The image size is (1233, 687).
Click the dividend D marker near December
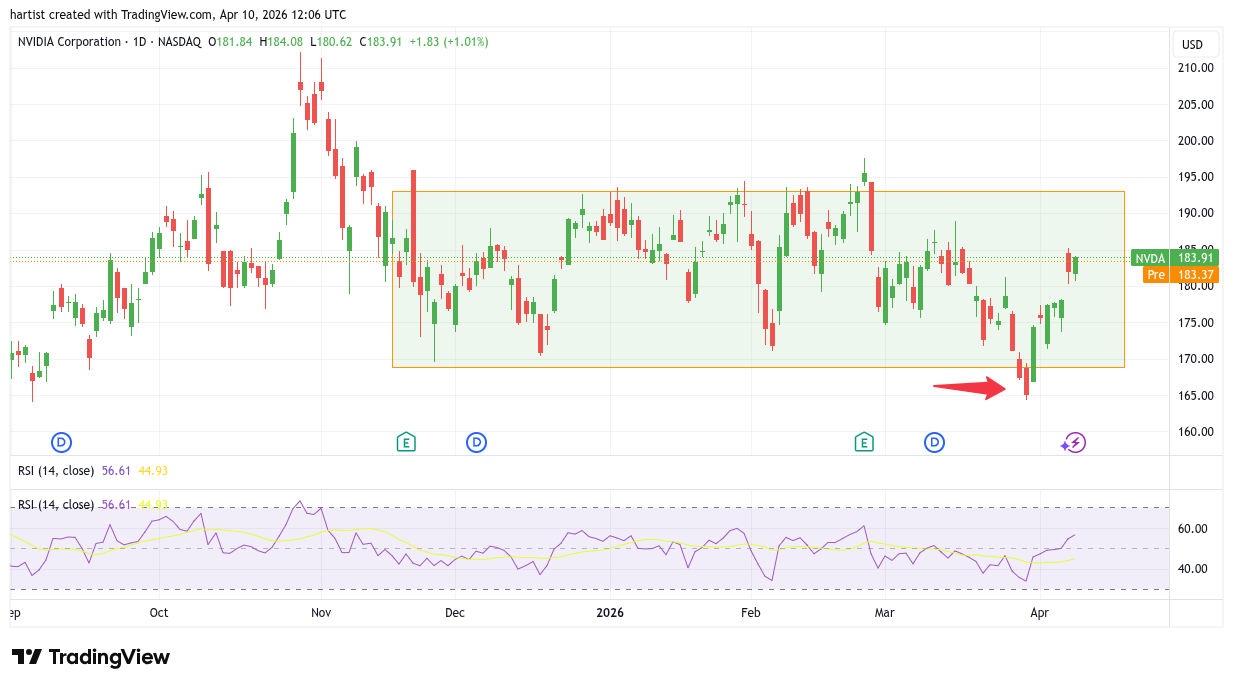(477, 442)
